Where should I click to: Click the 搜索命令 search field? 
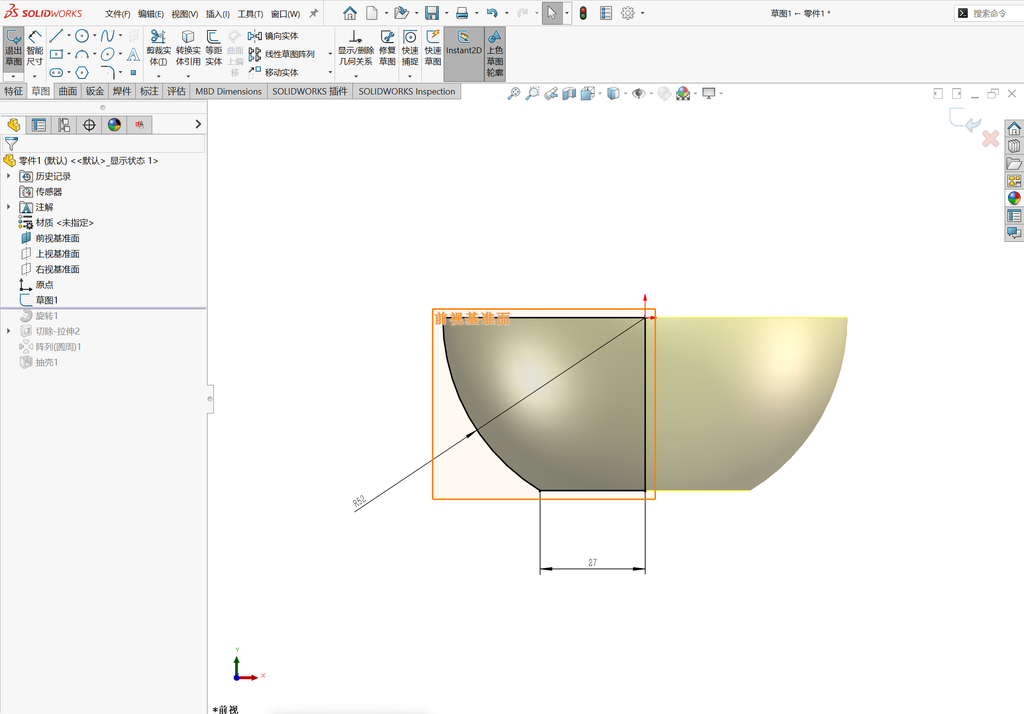[989, 13]
